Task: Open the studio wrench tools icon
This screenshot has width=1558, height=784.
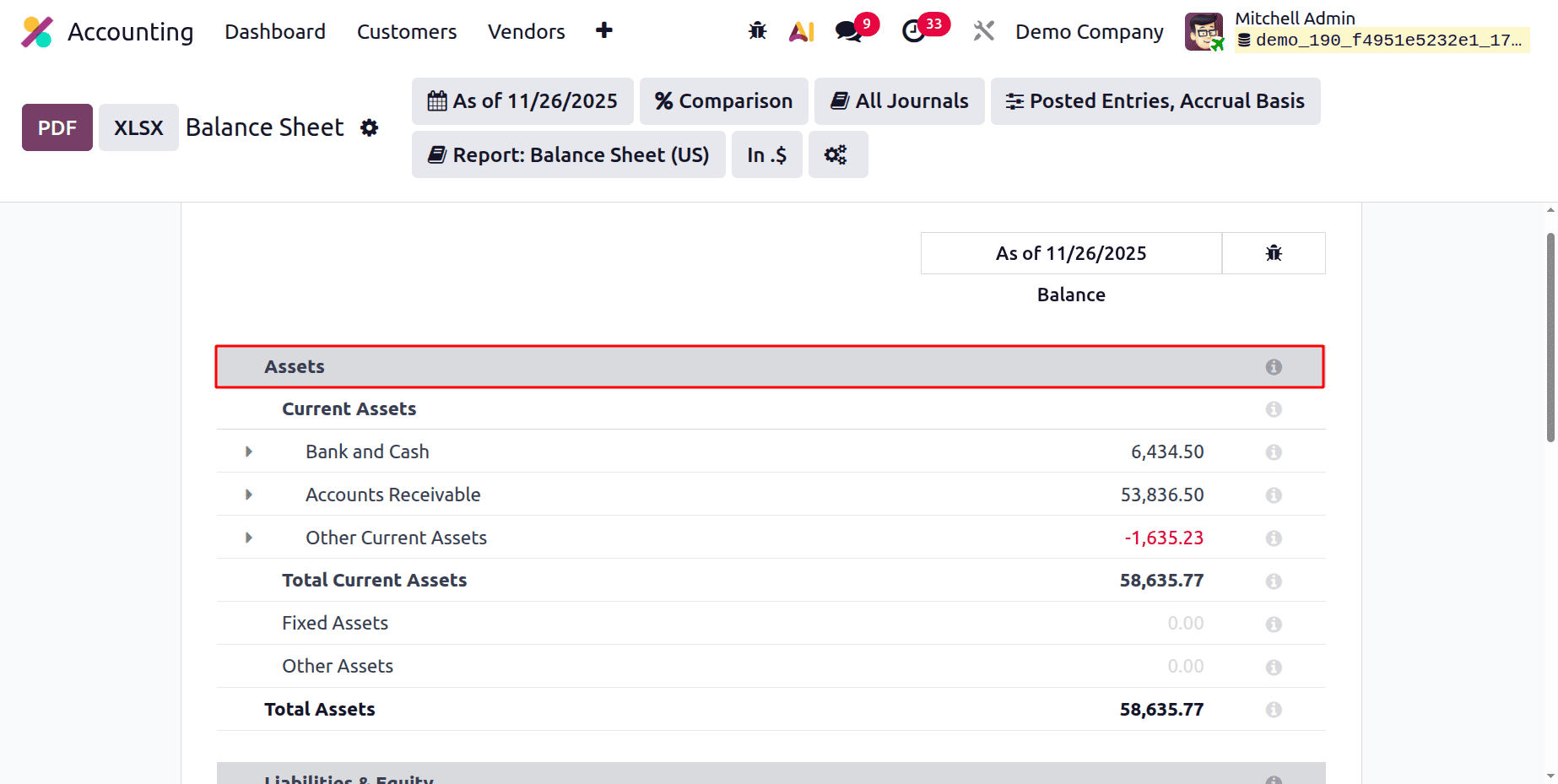Action: coord(983,31)
